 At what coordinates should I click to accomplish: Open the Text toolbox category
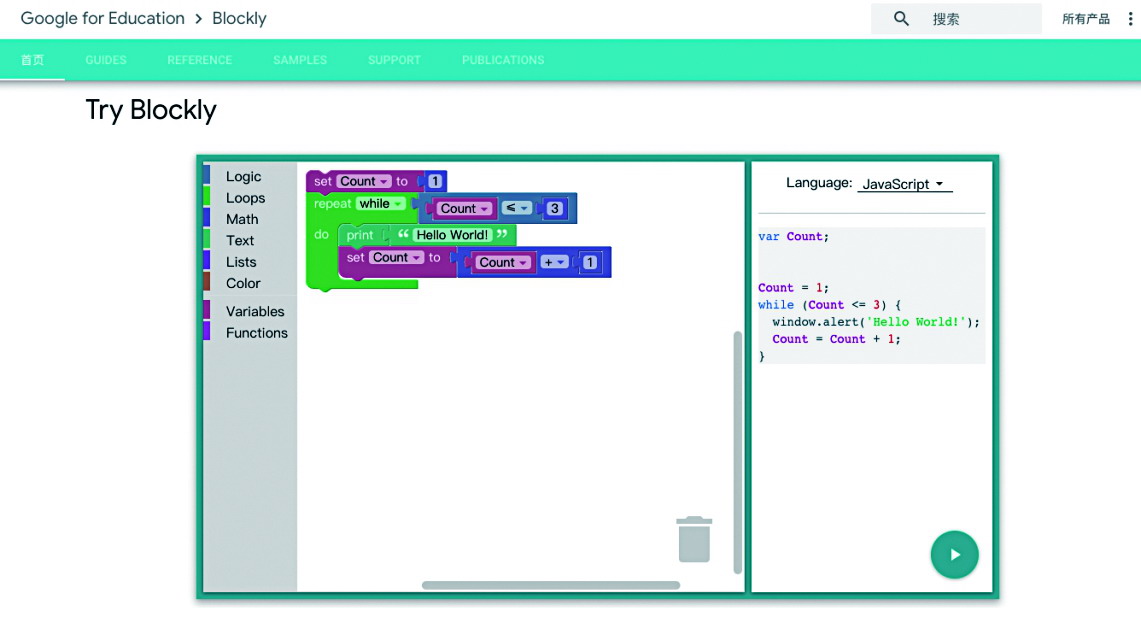250,240
